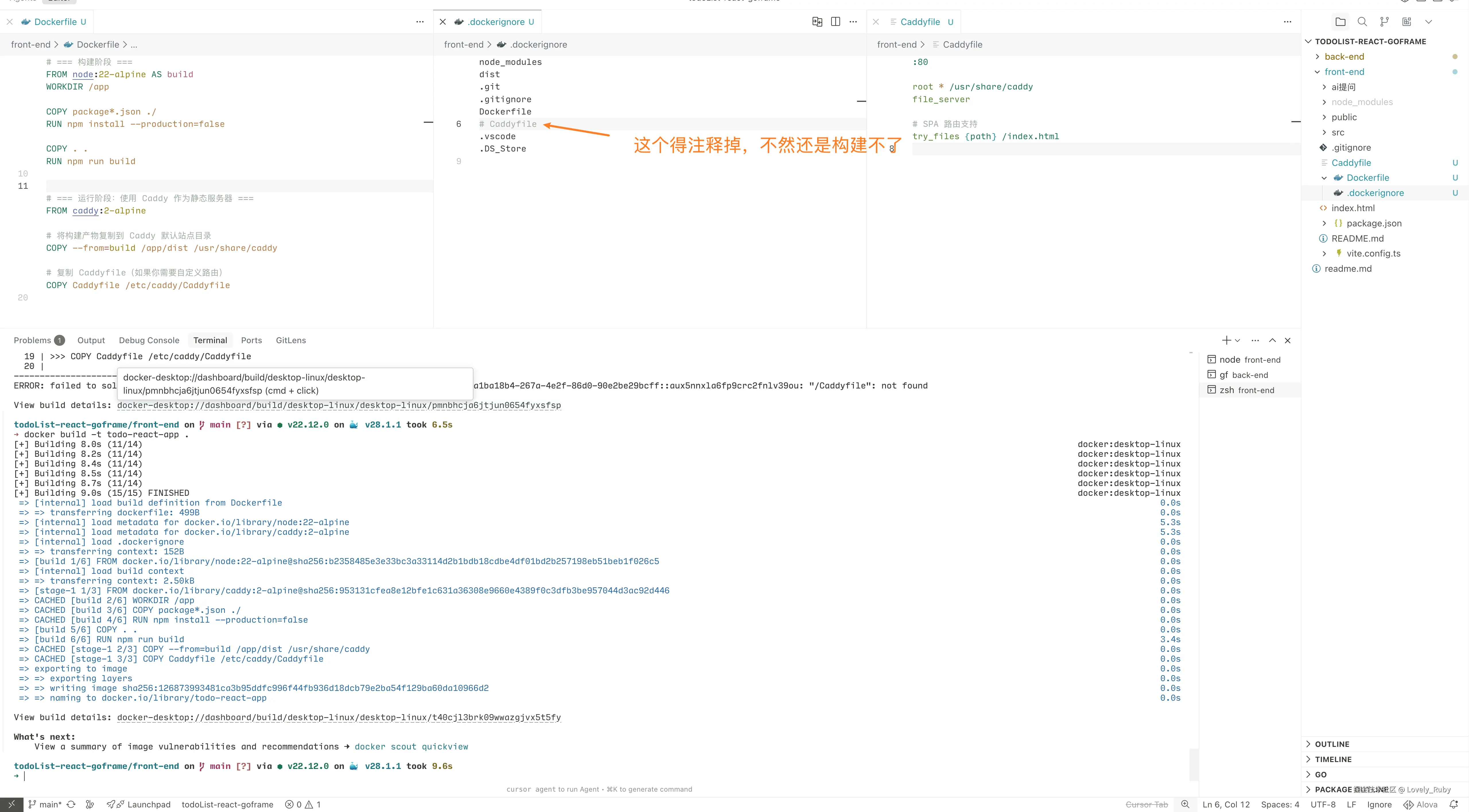1469x812 pixels.
Task: Toggle the Cursor Tab status item
Action: click(x=1146, y=804)
